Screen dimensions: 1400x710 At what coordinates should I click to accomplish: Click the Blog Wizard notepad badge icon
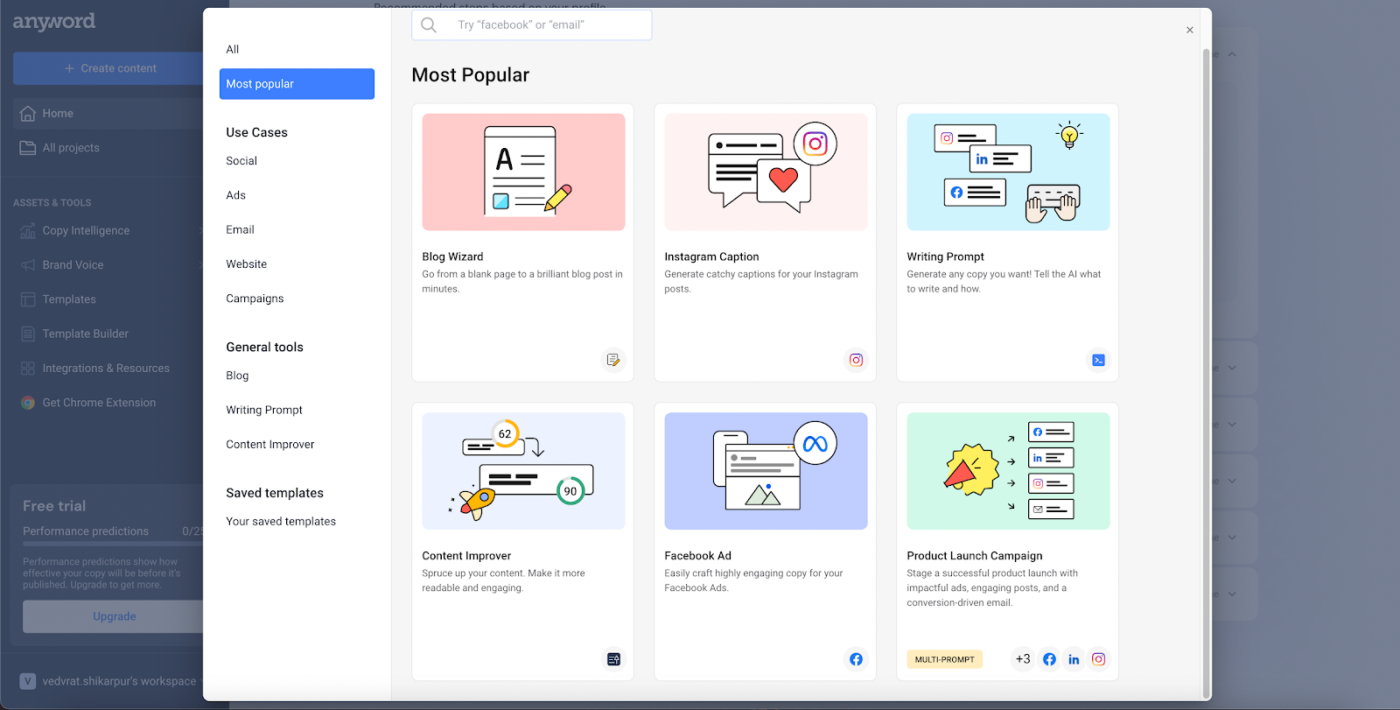coord(613,360)
